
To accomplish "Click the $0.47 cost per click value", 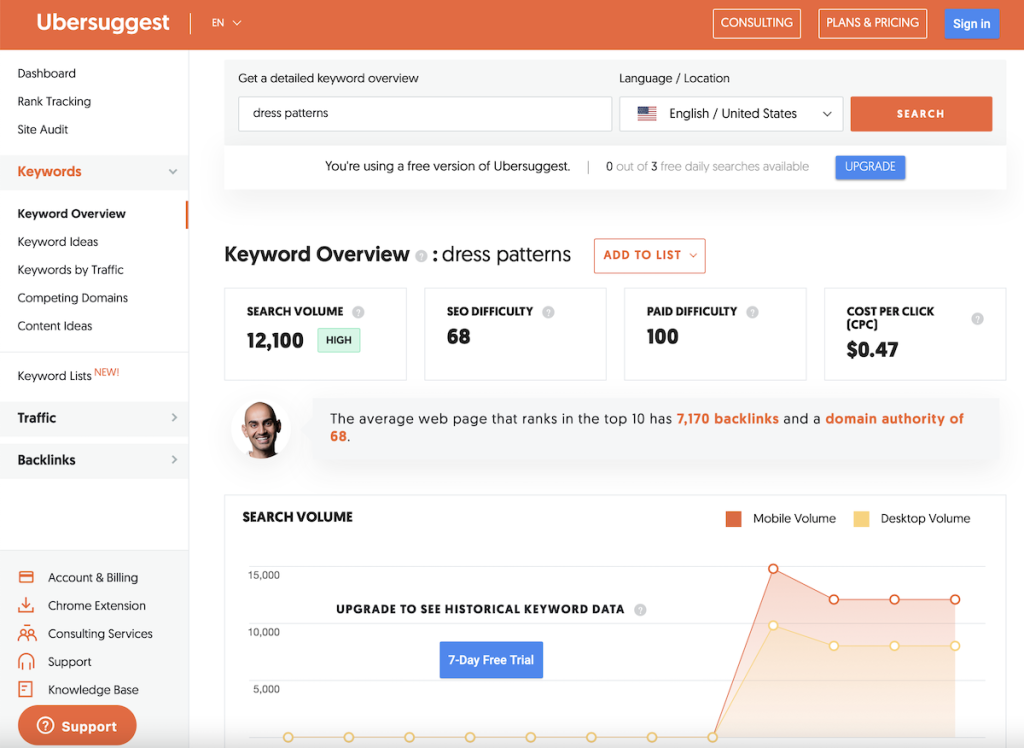I will 872,350.
